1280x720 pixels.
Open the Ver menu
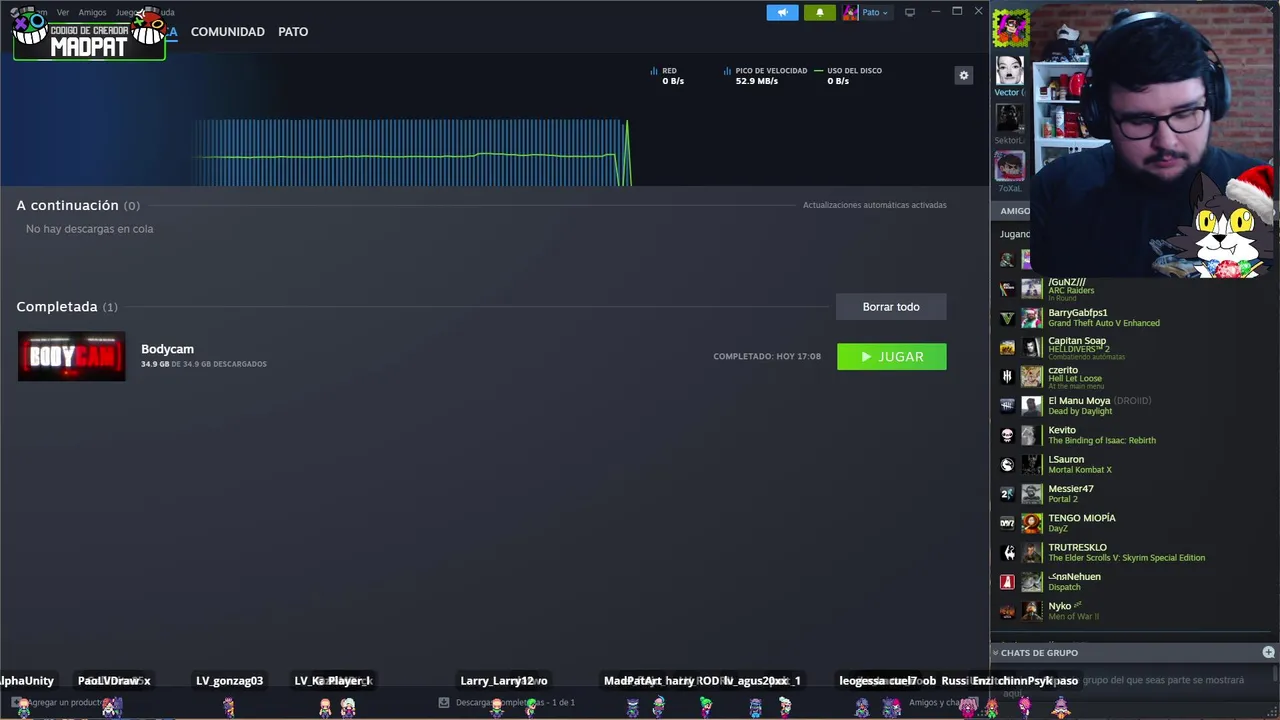(63, 12)
